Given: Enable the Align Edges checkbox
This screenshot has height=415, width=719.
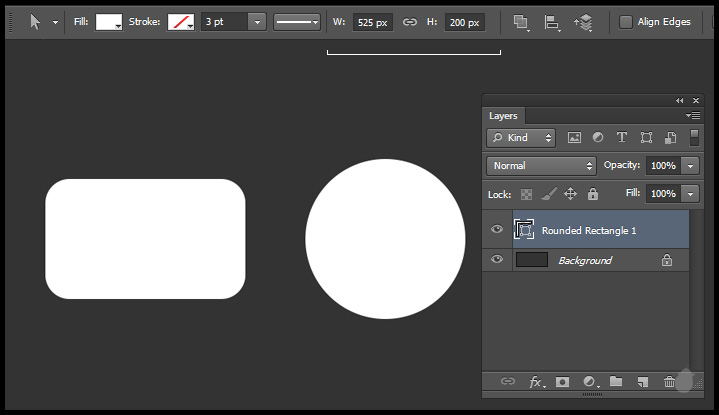Looking at the screenshot, I should (x=626, y=22).
